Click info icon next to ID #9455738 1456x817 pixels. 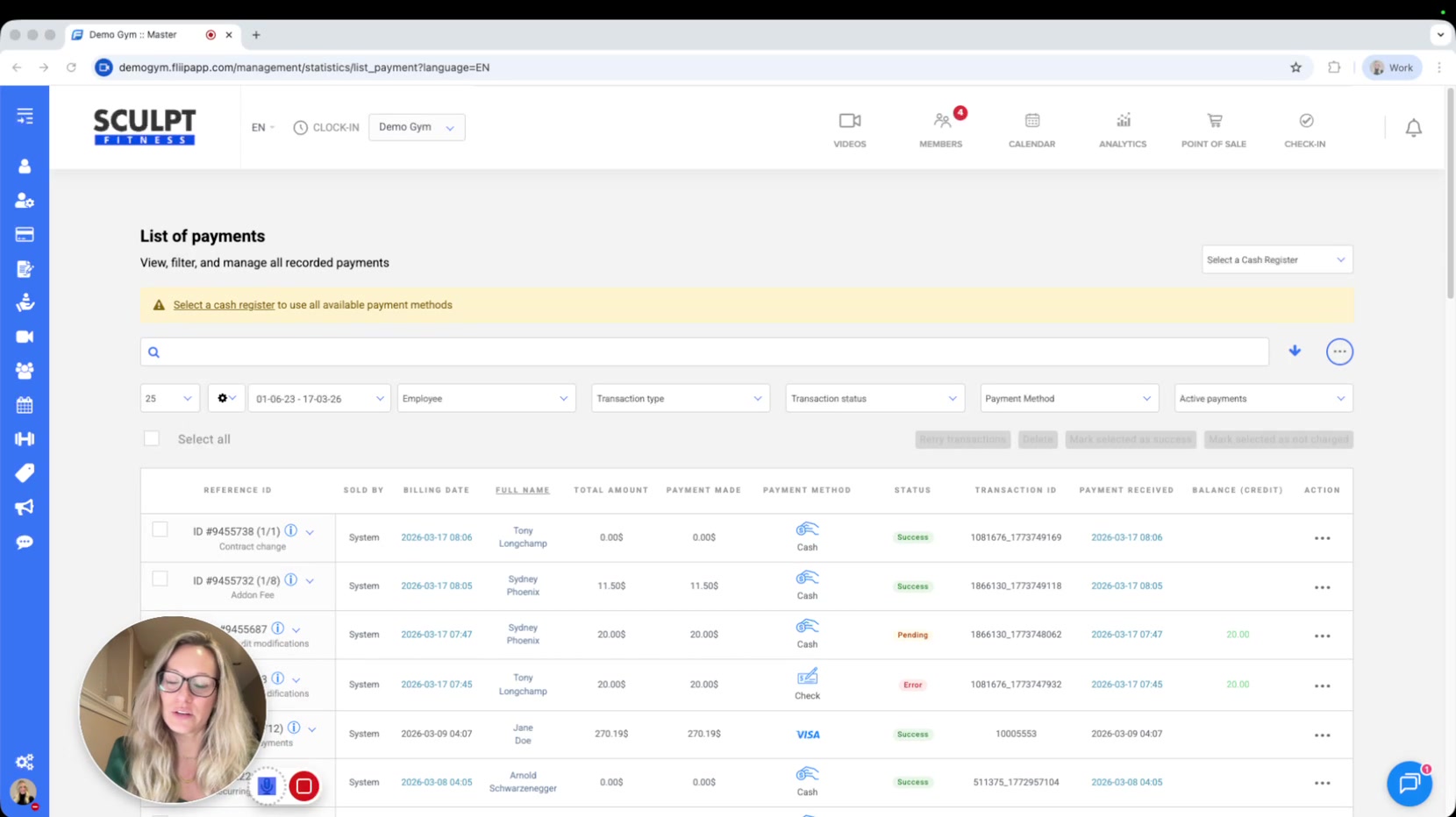coord(291,530)
